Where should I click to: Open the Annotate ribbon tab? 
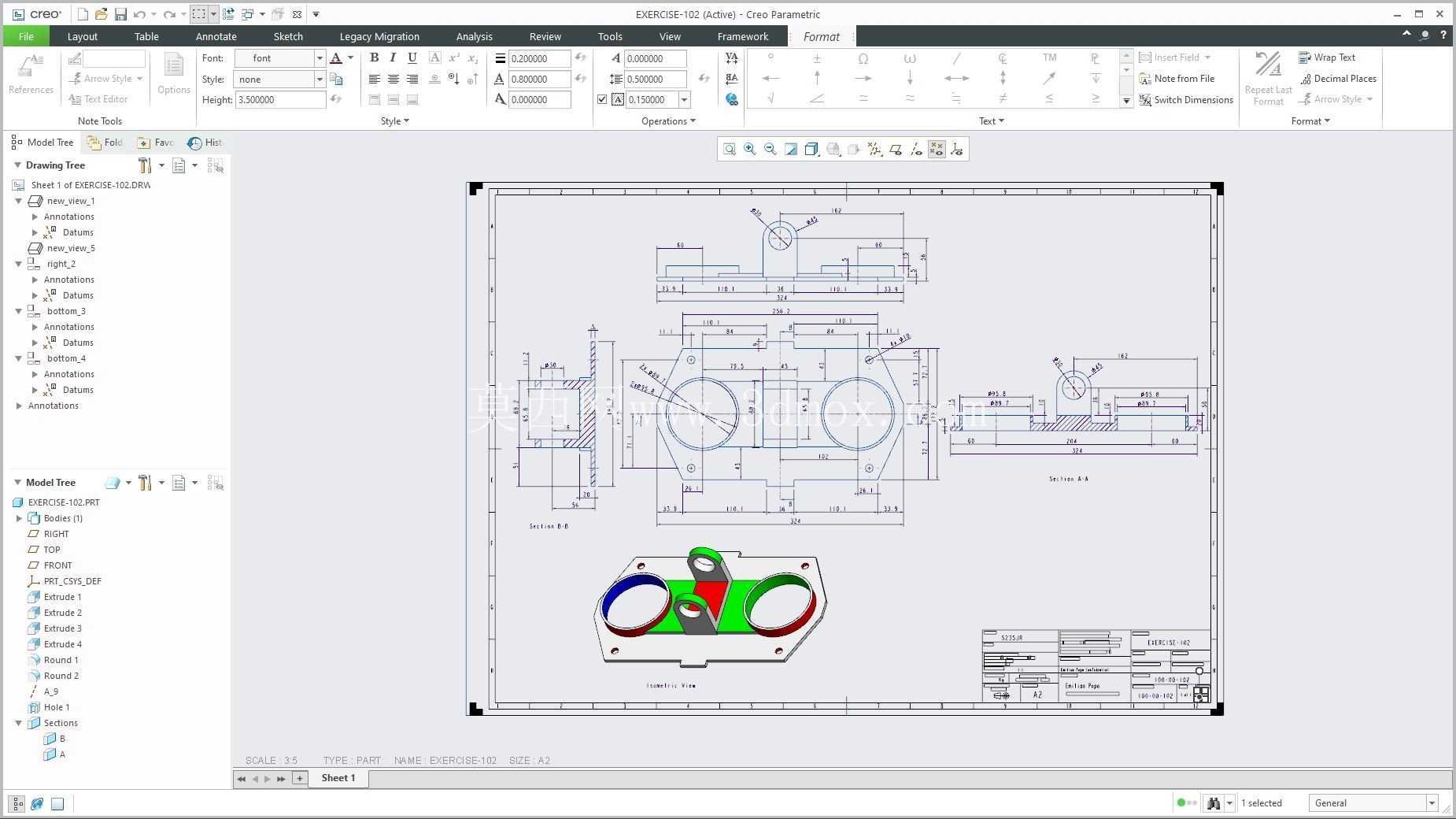click(x=216, y=36)
